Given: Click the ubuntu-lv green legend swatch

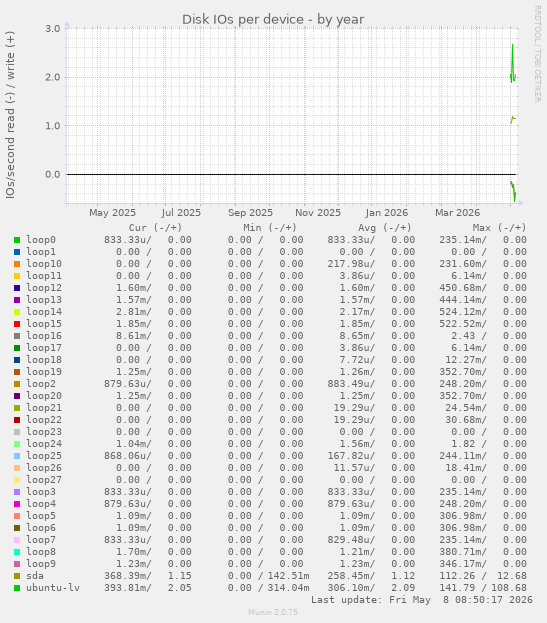Looking at the screenshot, I should [x=17, y=588].
